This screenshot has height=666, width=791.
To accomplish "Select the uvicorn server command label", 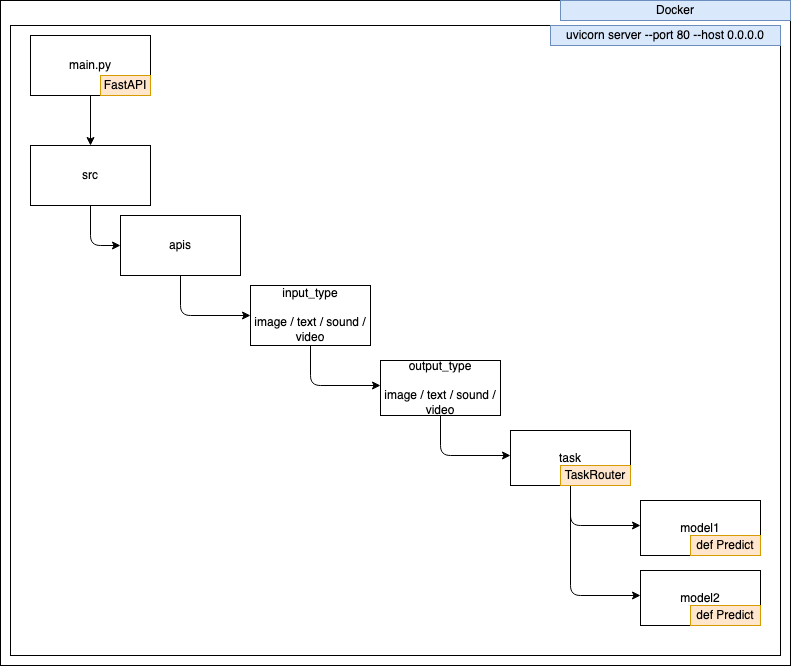I will (x=665, y=35).
